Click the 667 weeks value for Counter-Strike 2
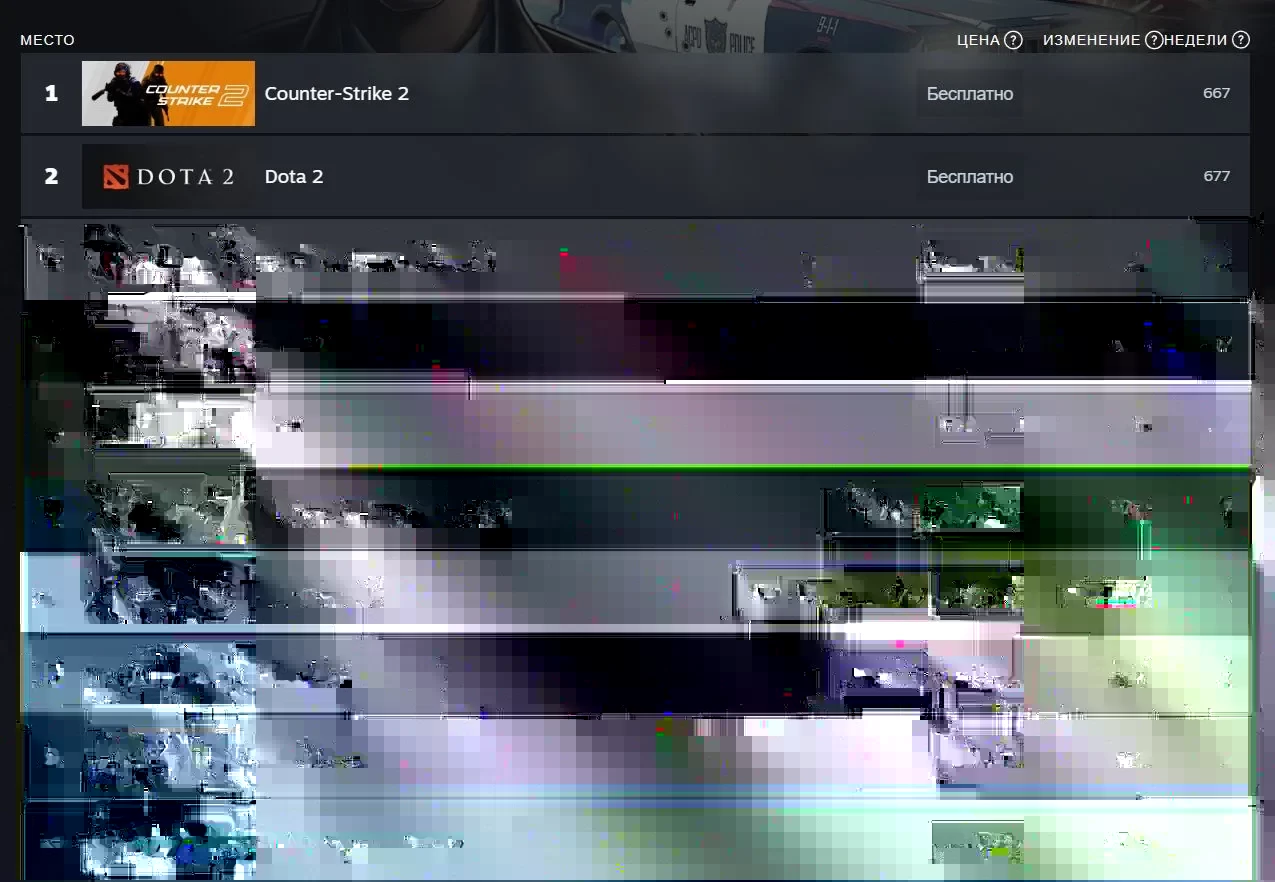The width and height of the screenshot is (1275, 882). click(1216, 94)
